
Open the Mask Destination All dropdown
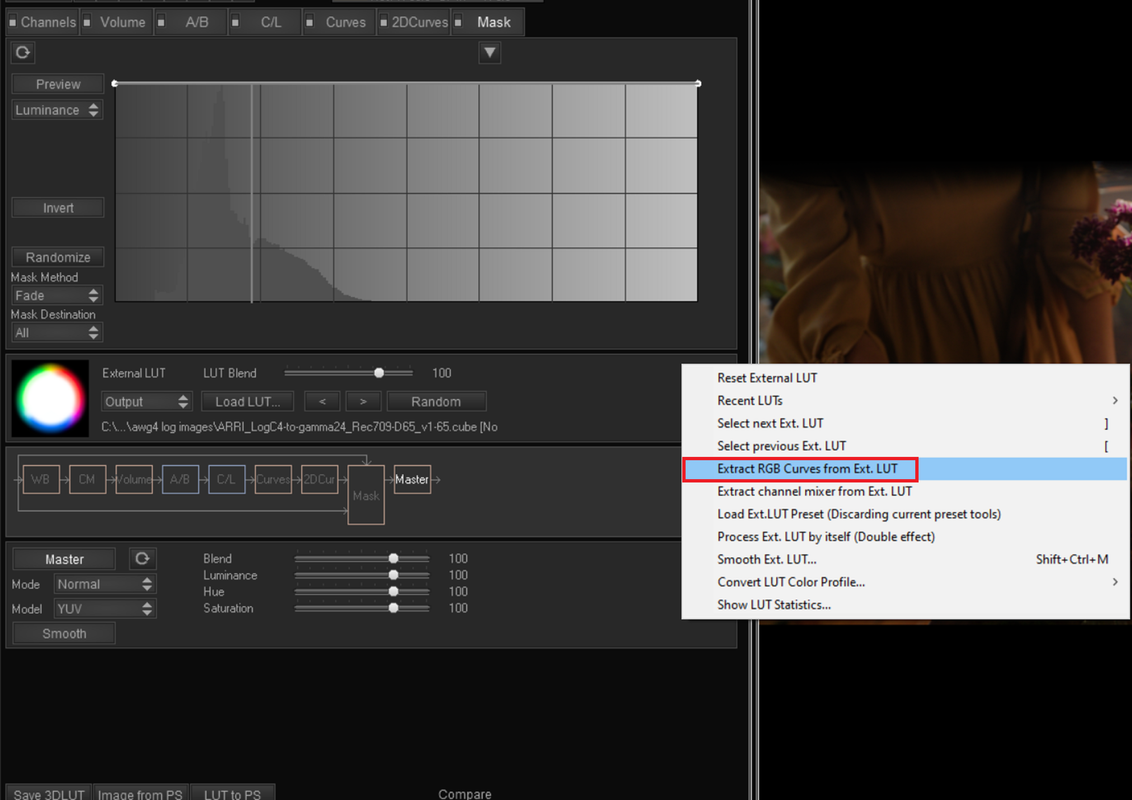click(57, 333)
